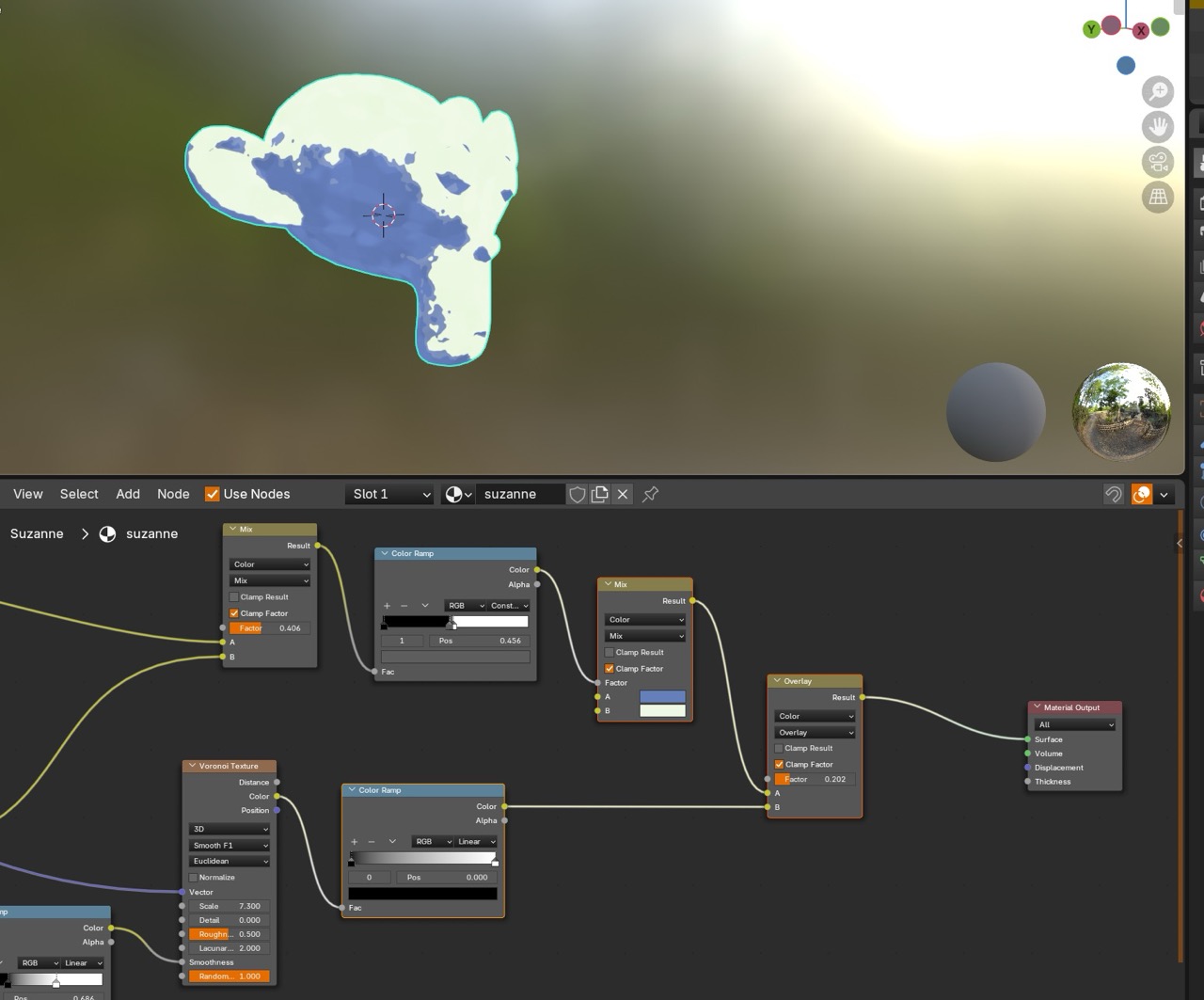Toggle the node editor overlays icon
Viewport: 1204px width, 1000px height.
pyautogui.click(x=1141, y=494)
